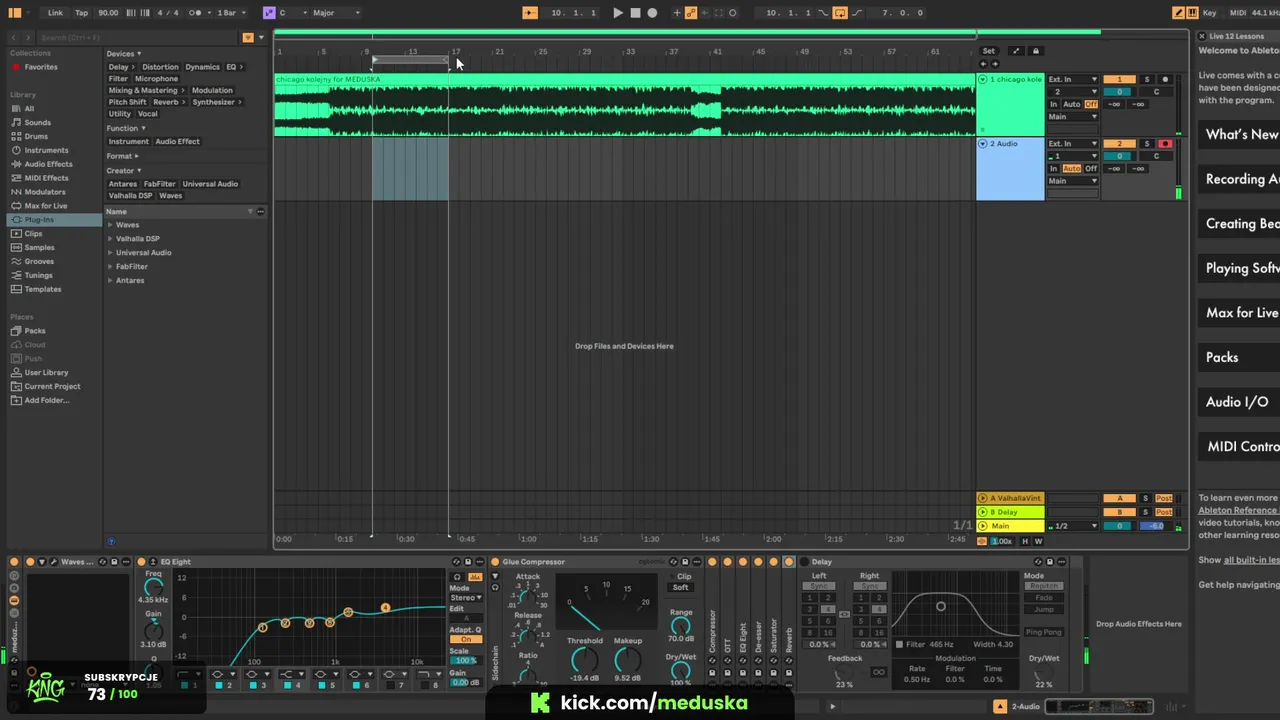
Task: Set 2 Audio monitor to Off
Action: click(x=1091, y=169)
